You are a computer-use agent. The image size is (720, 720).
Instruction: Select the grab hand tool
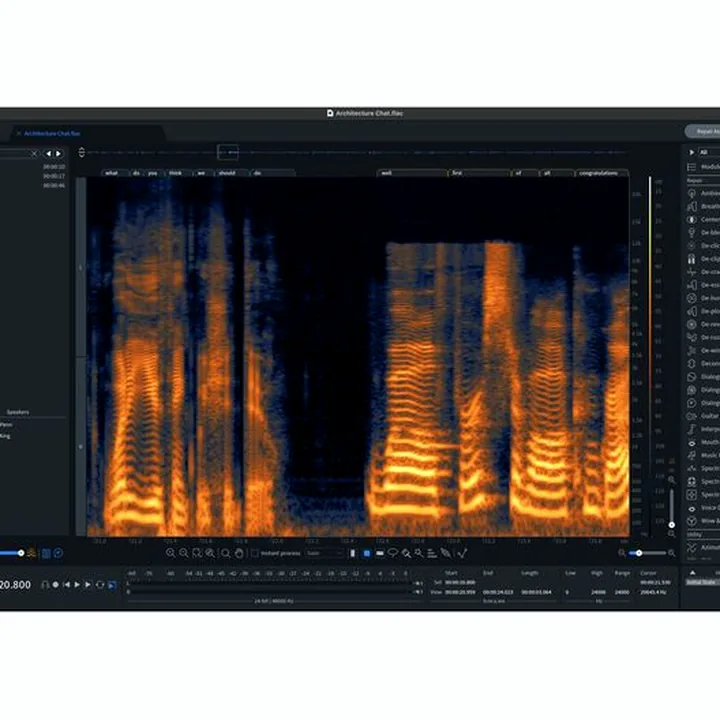tap(239, 553)
